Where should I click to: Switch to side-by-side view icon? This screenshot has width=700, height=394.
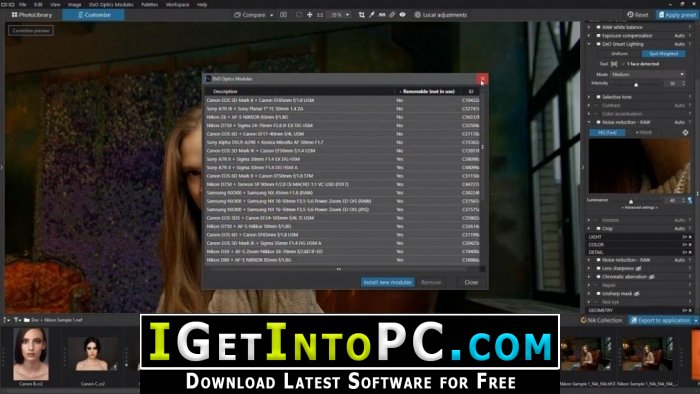283,15
